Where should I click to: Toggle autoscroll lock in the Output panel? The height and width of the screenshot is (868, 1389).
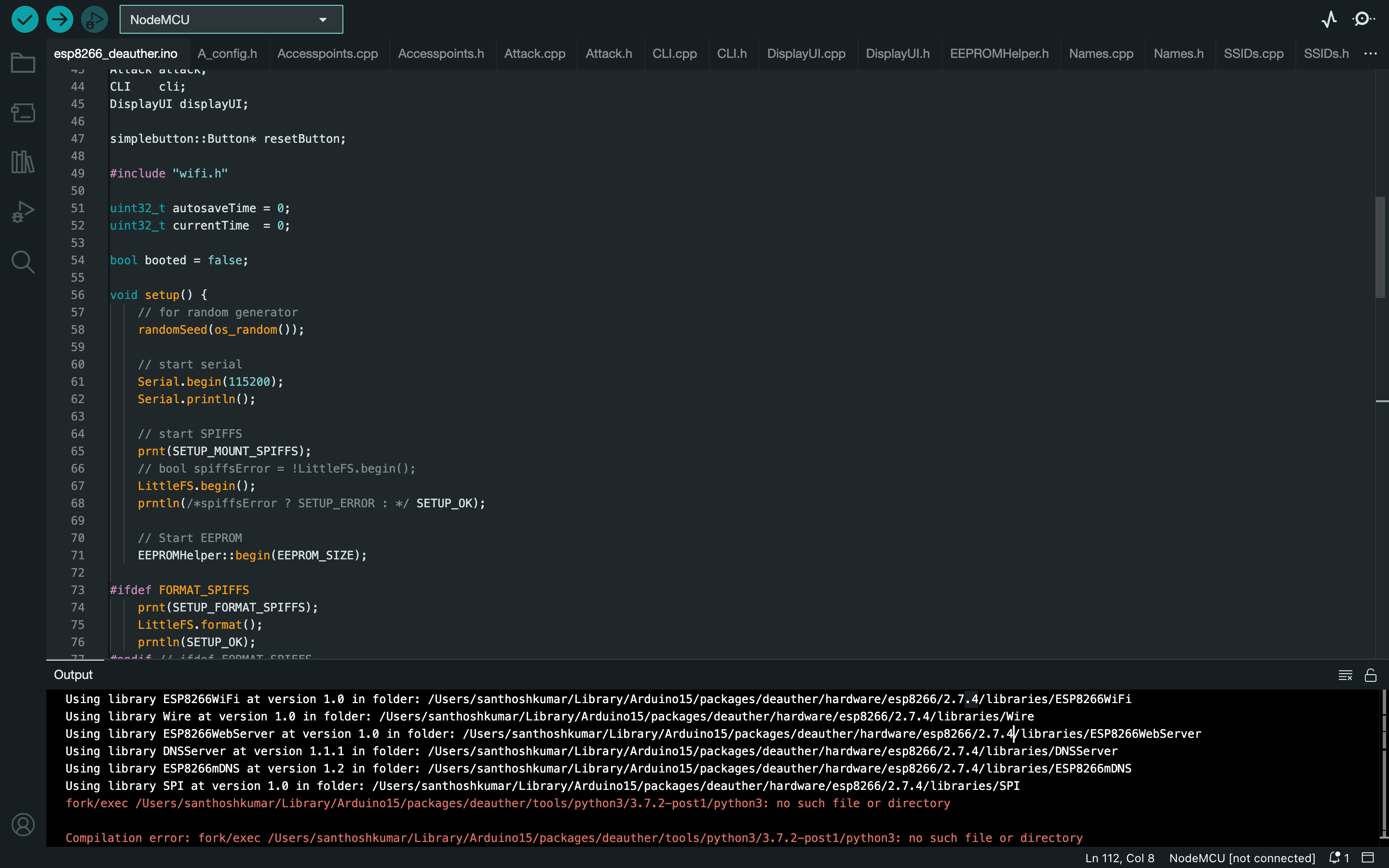1371,675
